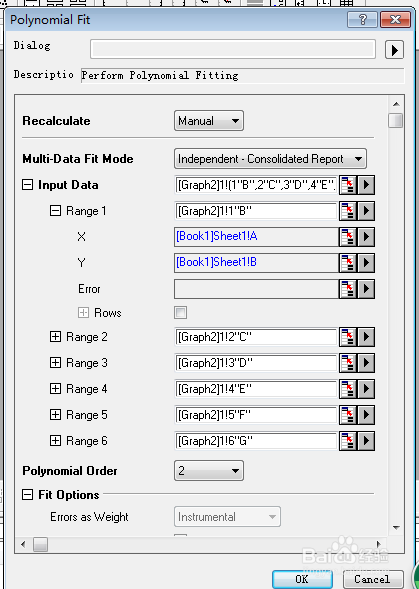
Task: Open the Range 3 flyout arrow
Action: [x=366, y=363]
